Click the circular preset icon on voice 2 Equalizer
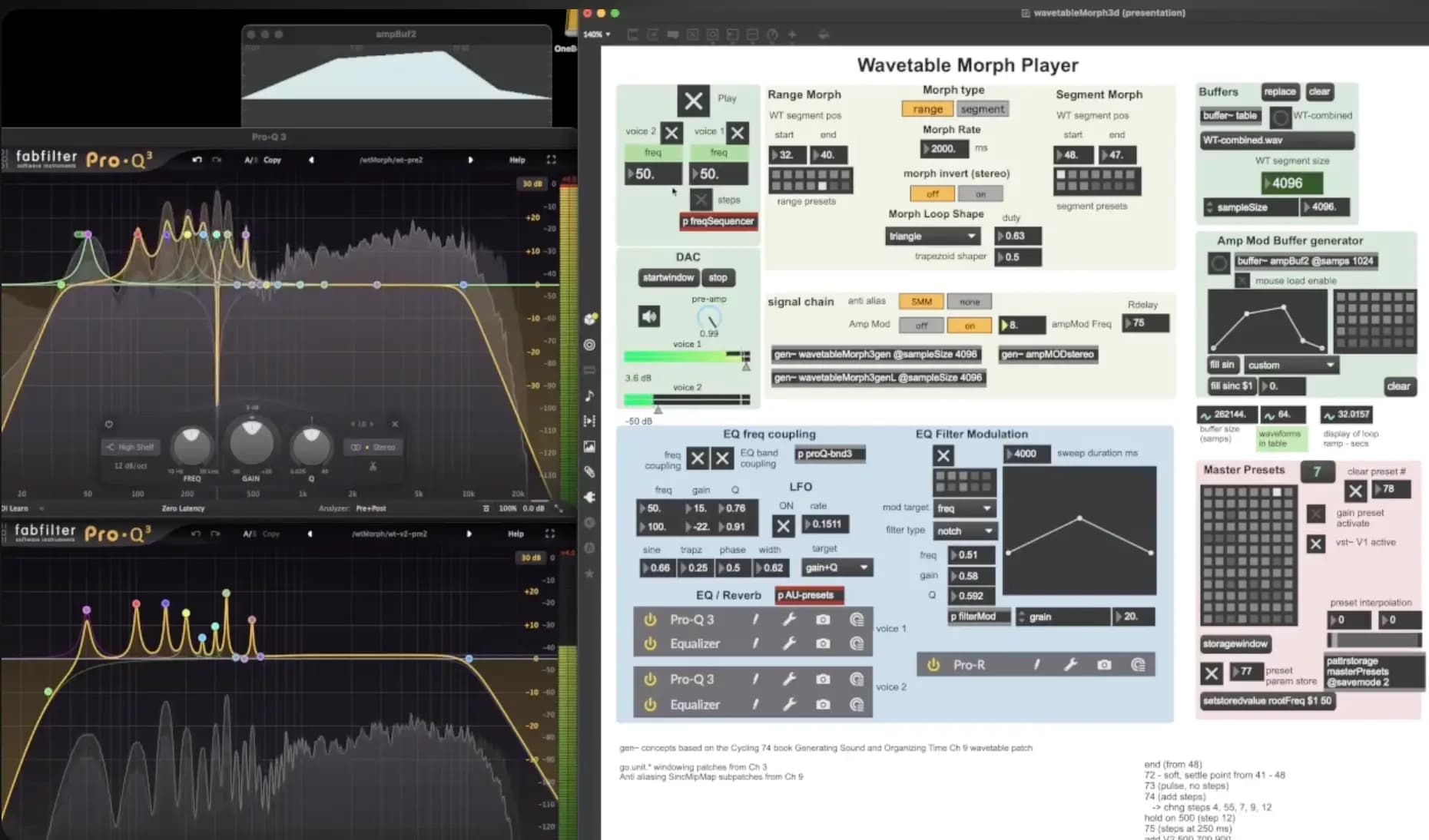The image size is (1429, 840). (x=857, y=704)
